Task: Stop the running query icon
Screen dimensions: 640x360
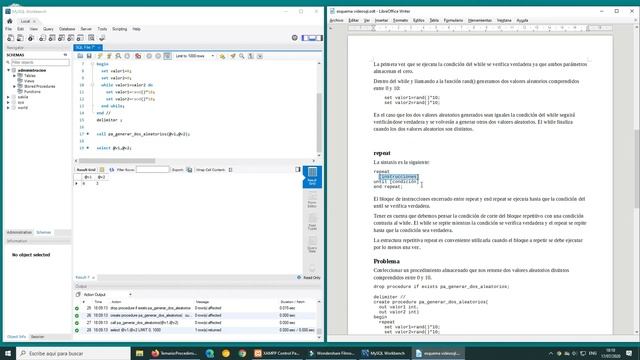Action: point(127,56)
